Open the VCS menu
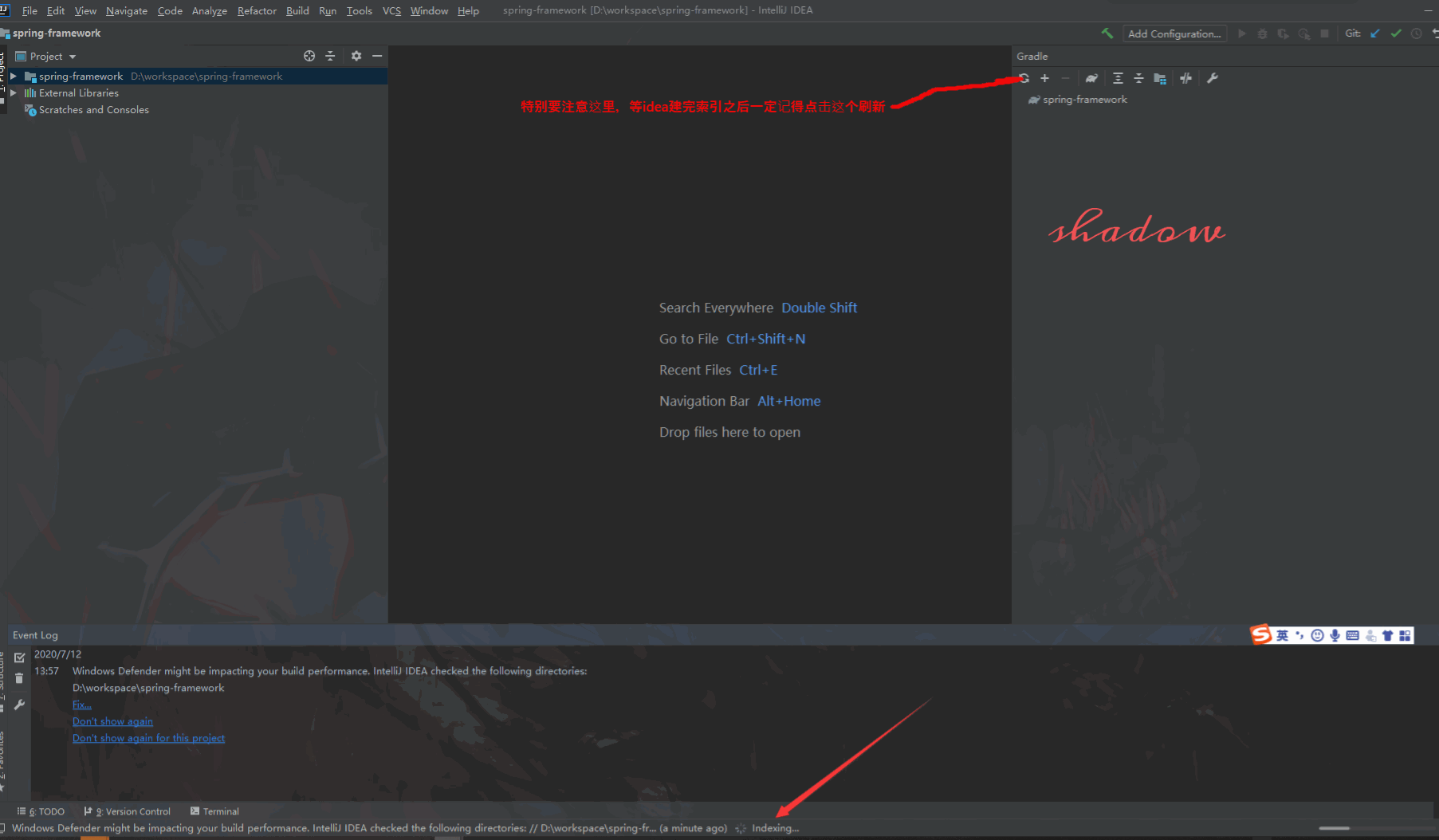The image size is (1439, 840). (x=391, y=10)
